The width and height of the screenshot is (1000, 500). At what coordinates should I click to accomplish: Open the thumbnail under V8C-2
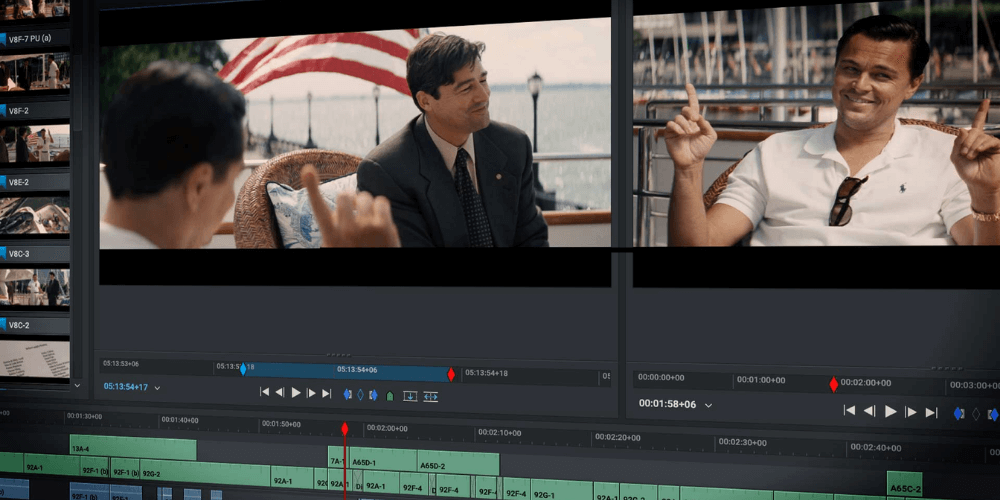tap(34, 359)
